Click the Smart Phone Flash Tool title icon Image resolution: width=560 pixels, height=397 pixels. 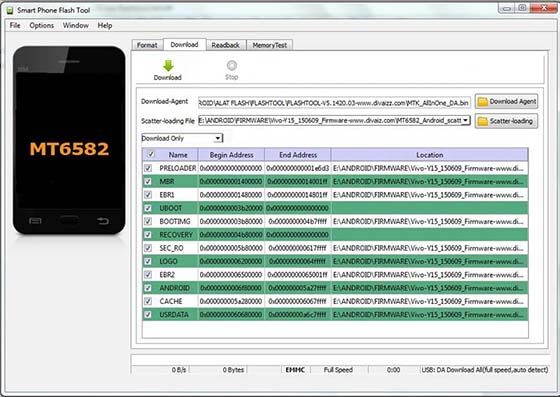(10, 11)
